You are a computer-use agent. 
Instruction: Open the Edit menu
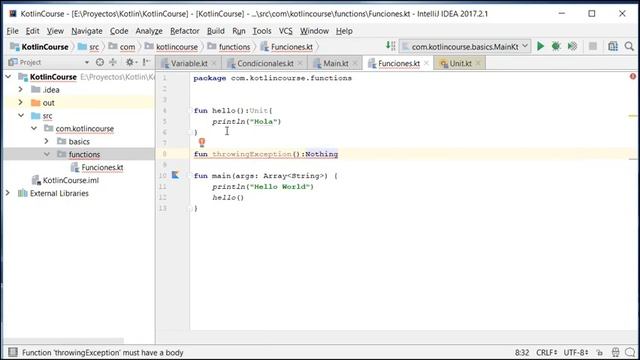click(x=33, y=31)
